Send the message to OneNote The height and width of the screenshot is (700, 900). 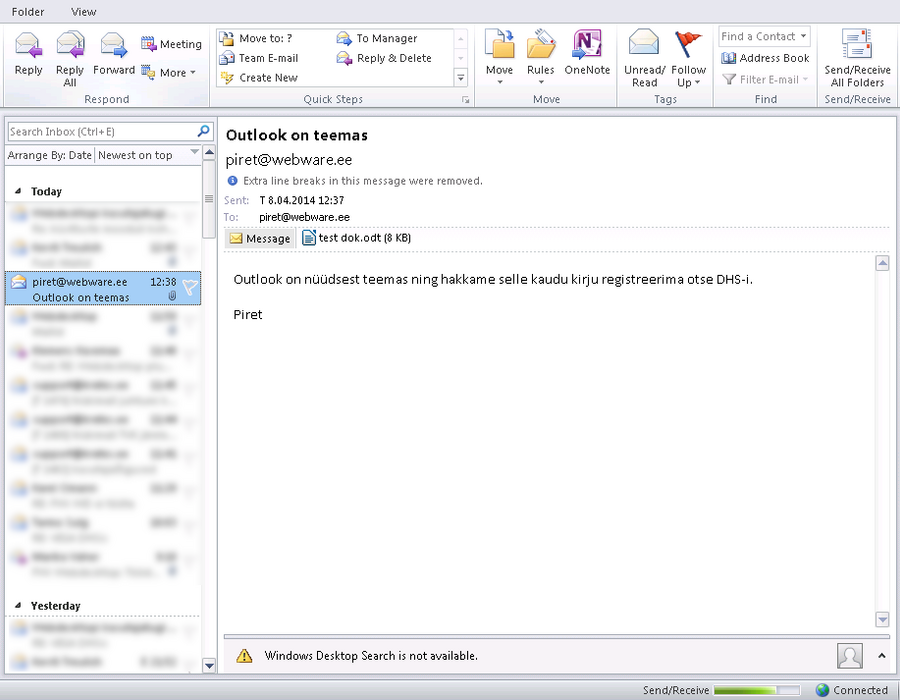[587, 53]
